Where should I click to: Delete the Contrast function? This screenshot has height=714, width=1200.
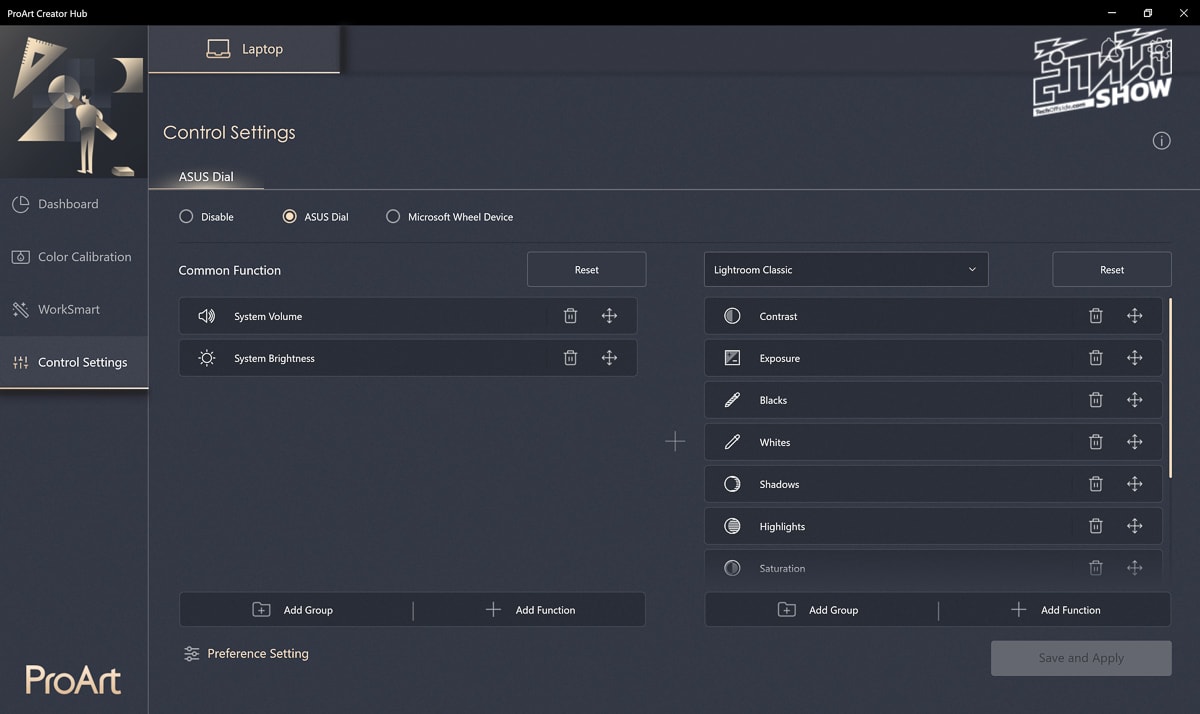pyautogui.click(x=1096, y=316)
